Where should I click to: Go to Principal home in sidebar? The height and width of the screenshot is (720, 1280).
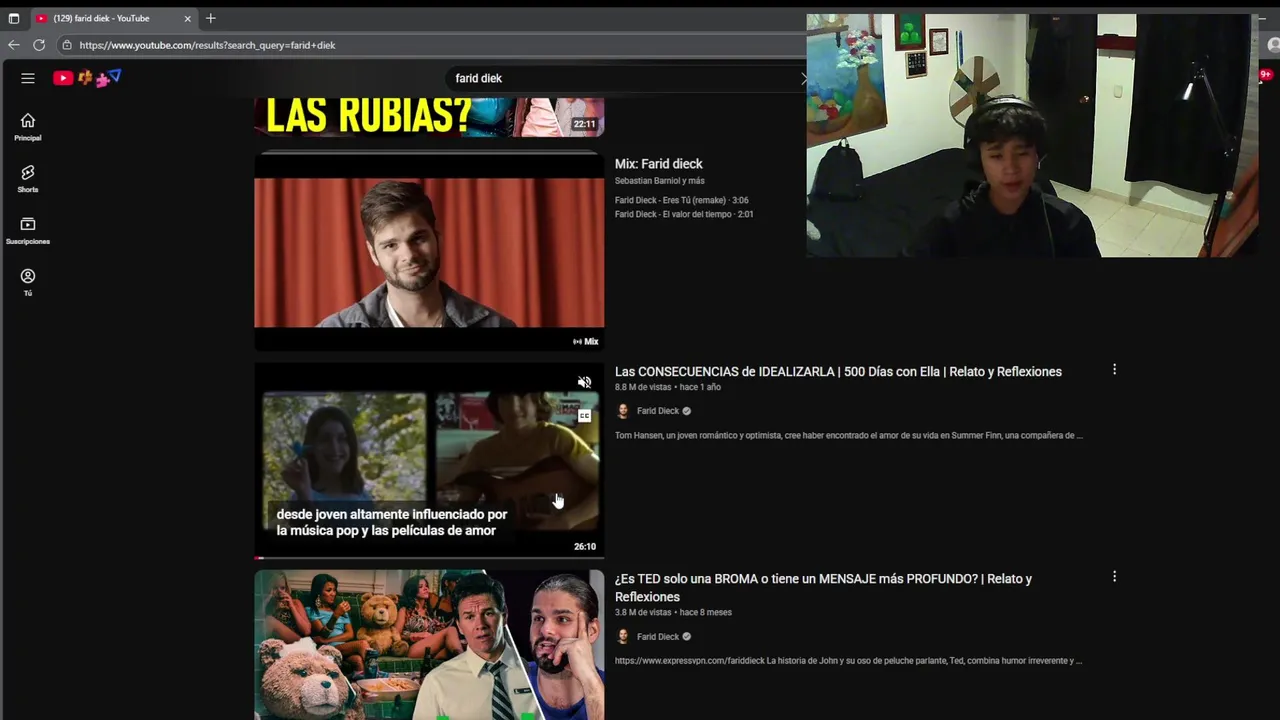click(x=28, y=127)
